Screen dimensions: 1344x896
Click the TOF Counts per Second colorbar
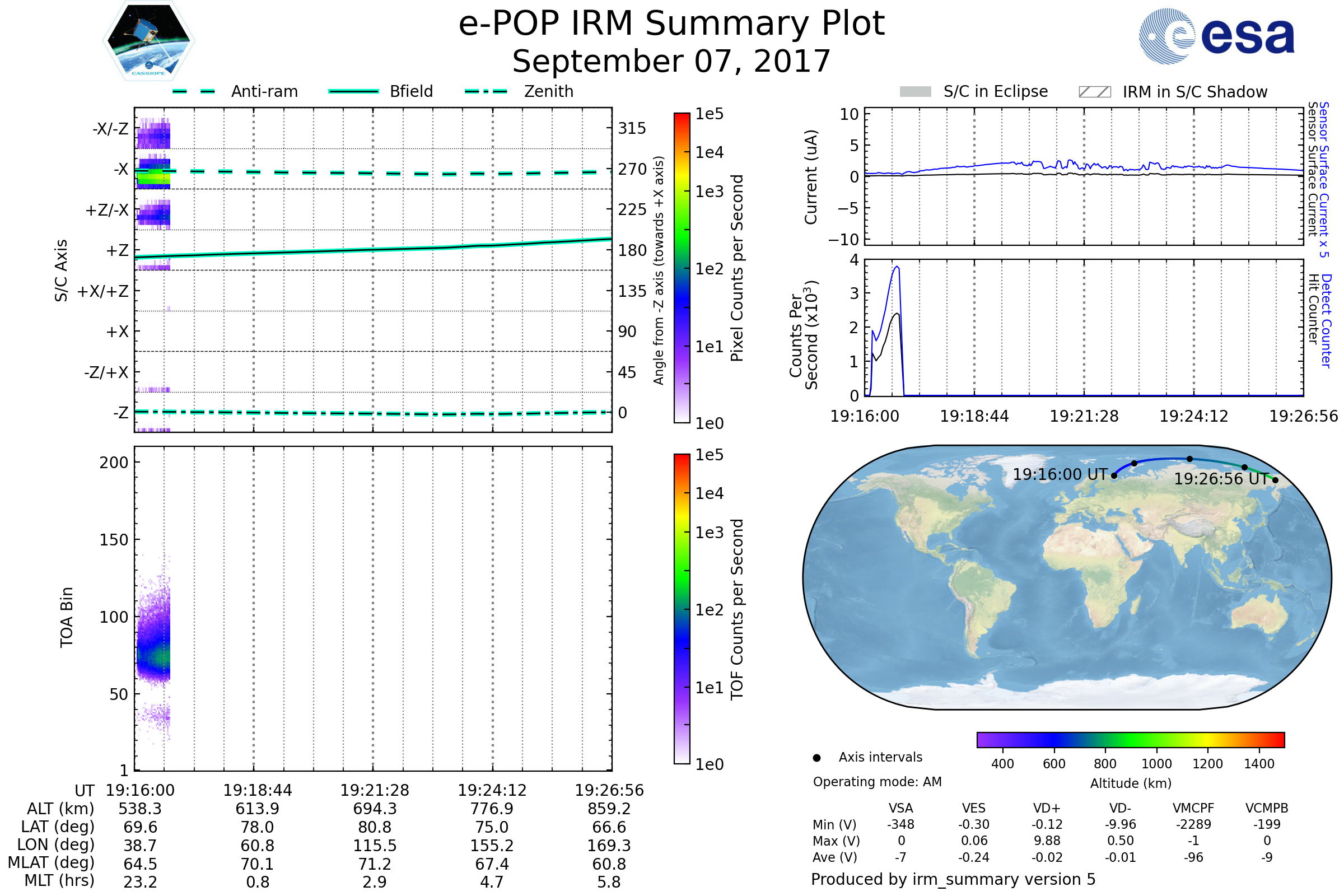click(x=682, y=609)
